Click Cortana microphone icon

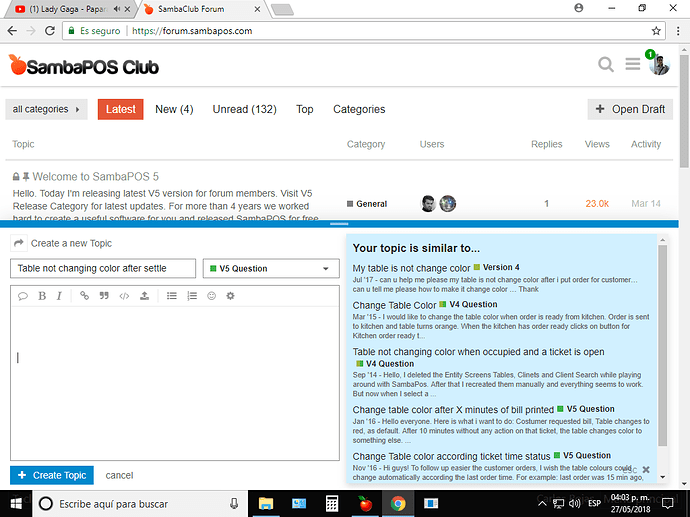click(234, 504)
